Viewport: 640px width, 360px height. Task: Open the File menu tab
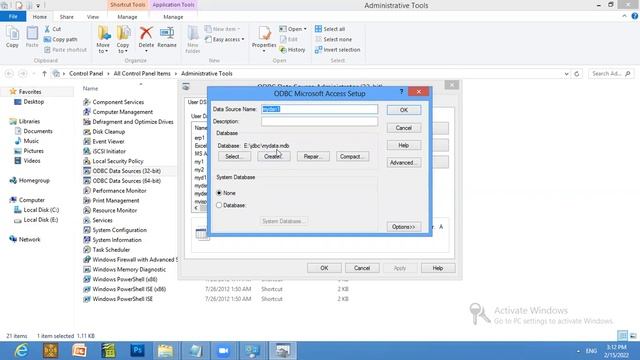[x=13, y=16]
